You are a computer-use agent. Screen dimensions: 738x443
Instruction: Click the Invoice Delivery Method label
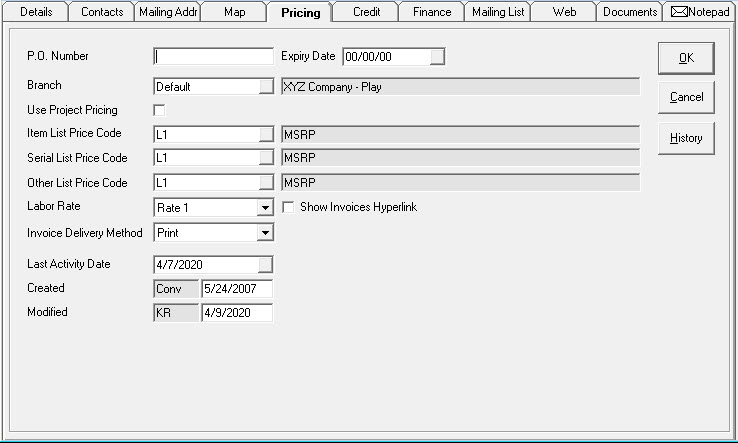coord(85,233)
